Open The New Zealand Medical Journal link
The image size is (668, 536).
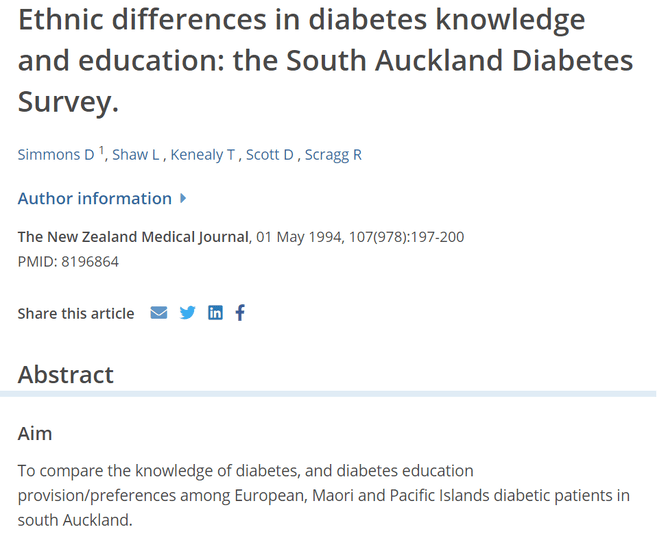pos(133,237)
